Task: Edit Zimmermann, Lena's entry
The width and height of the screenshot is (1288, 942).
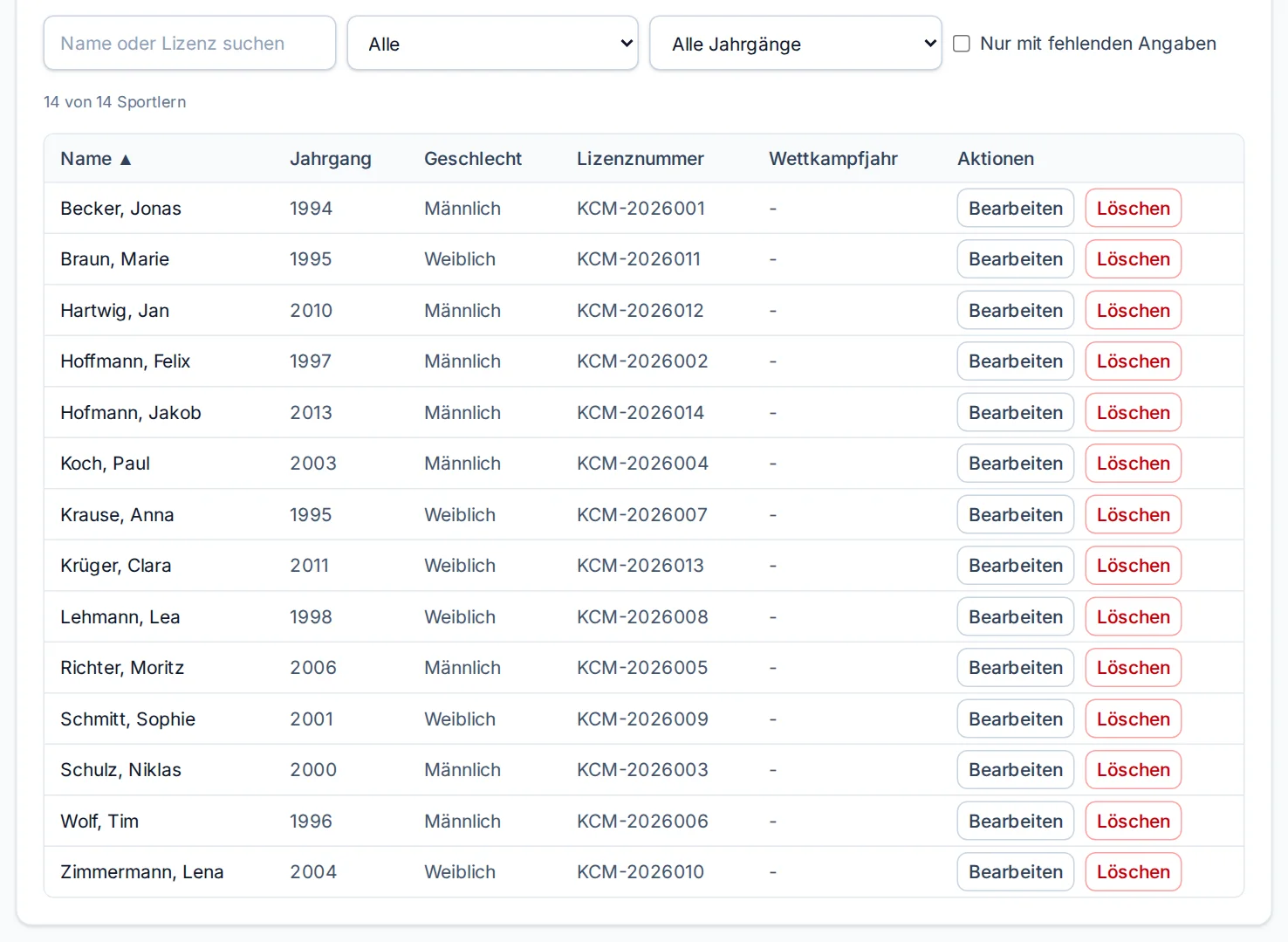Action: (x=1016, y=872)
